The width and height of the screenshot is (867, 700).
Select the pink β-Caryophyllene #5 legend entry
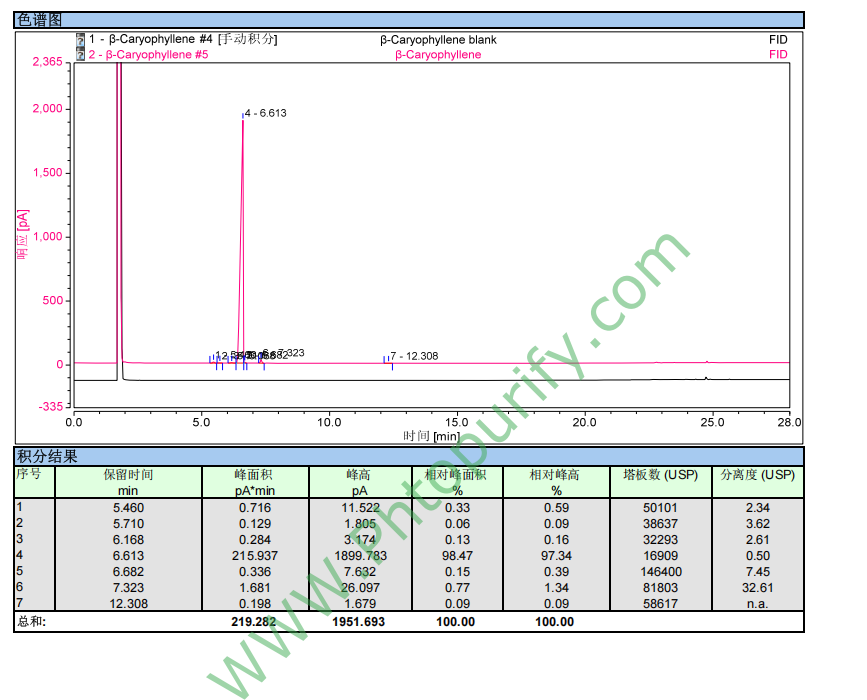pyautogui.click(x=148, y=54)
